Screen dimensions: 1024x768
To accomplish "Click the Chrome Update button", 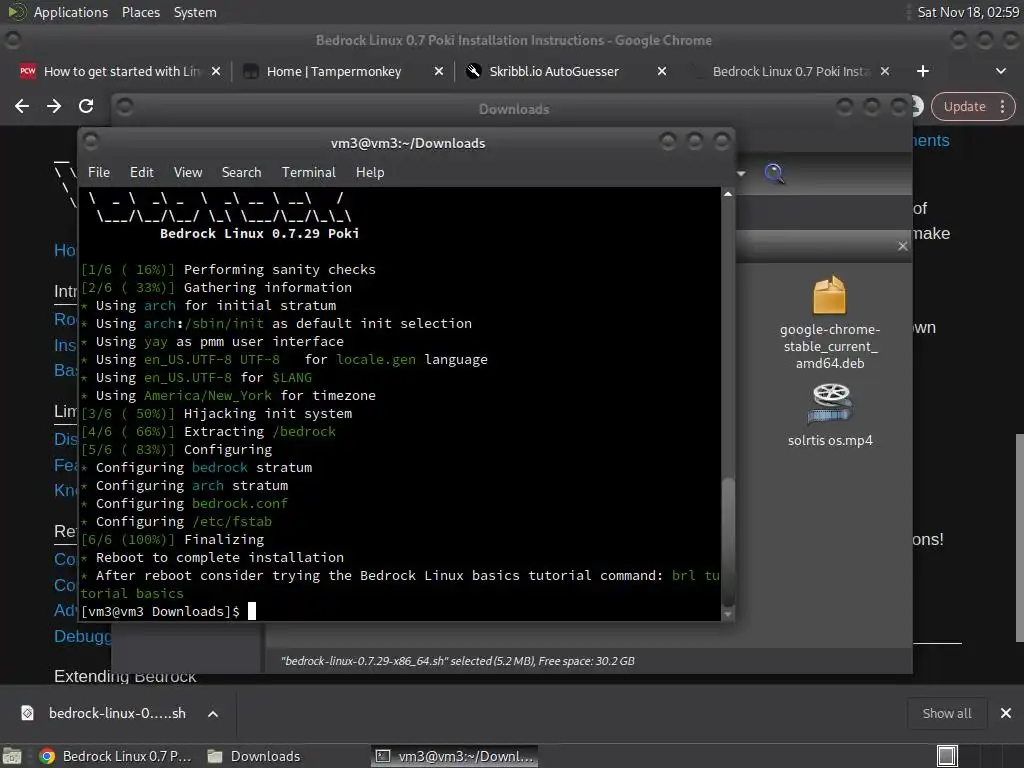I will point(964,106).
